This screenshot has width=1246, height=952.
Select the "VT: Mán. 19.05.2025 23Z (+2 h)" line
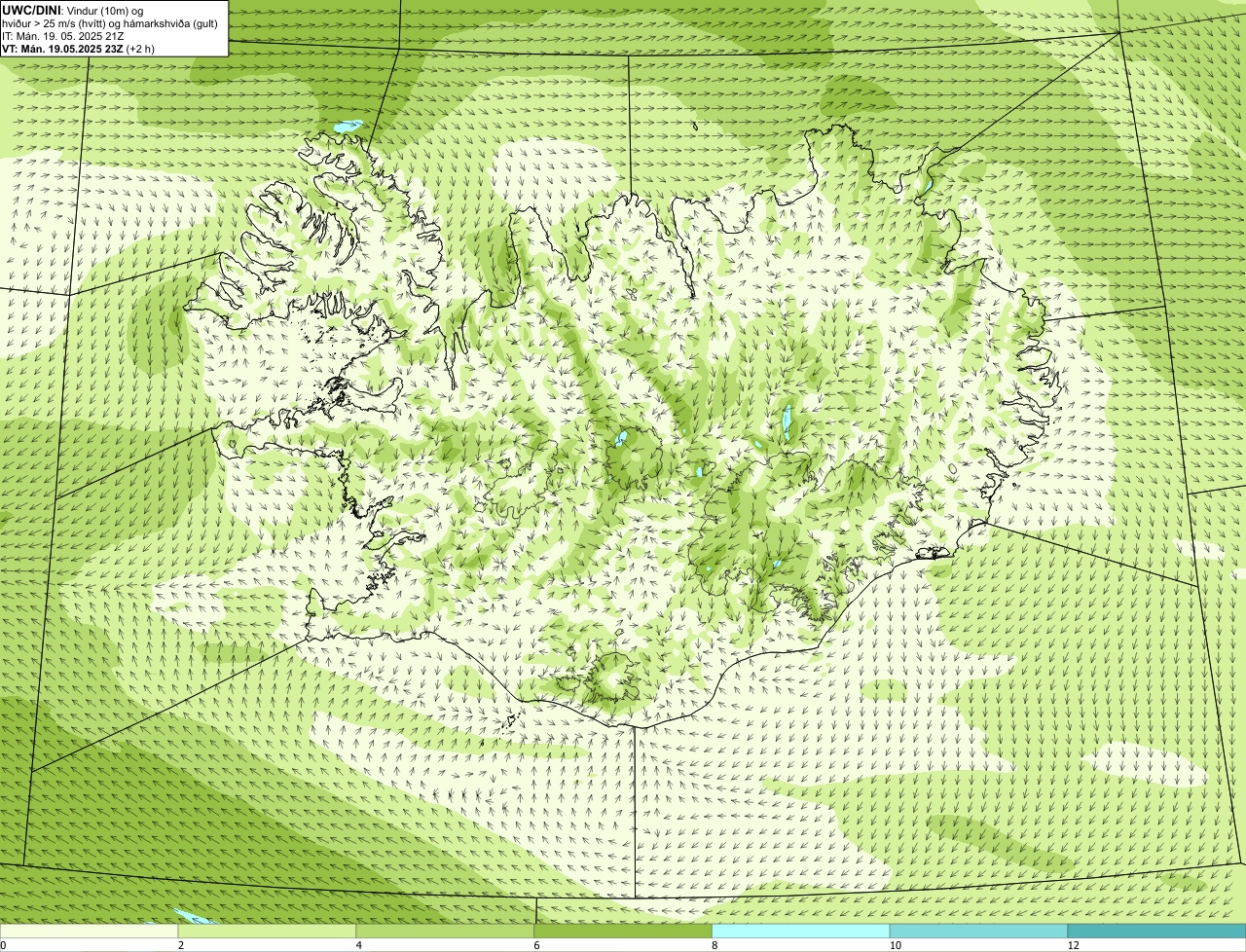[x=78, y=49]
